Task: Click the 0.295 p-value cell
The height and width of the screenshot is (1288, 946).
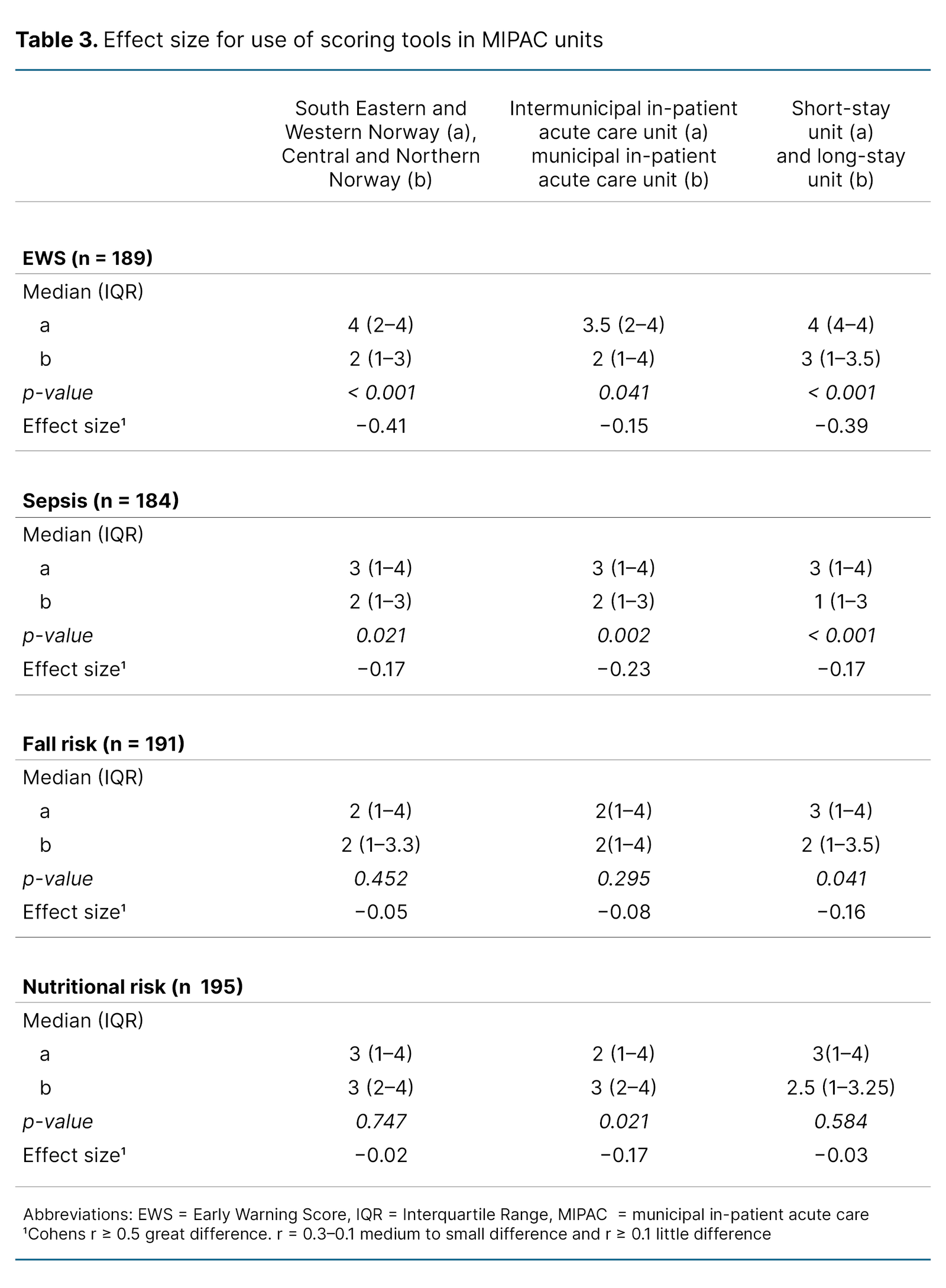Action: (x=623, y=878)
